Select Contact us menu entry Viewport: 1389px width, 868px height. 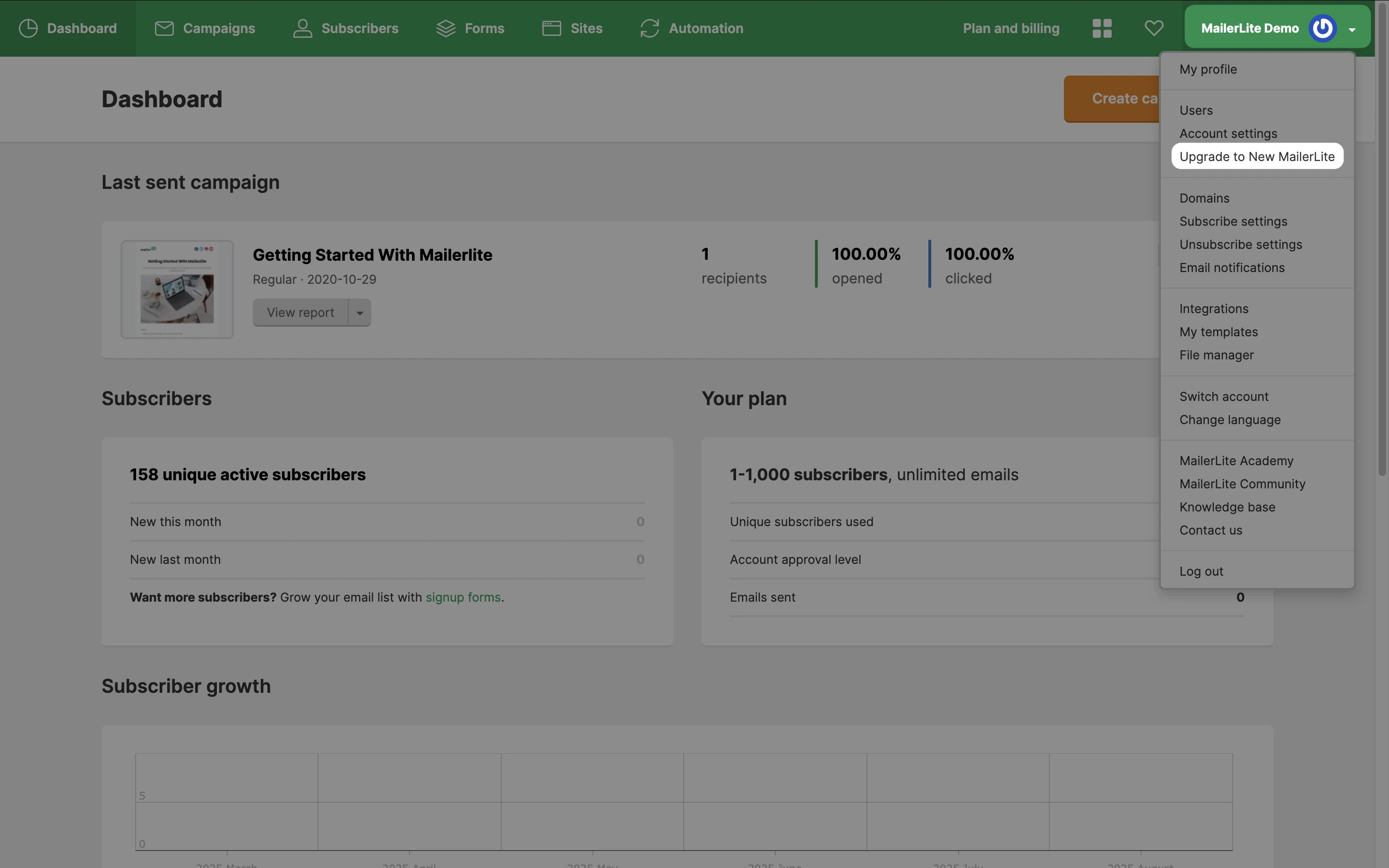pos(1210,530)
